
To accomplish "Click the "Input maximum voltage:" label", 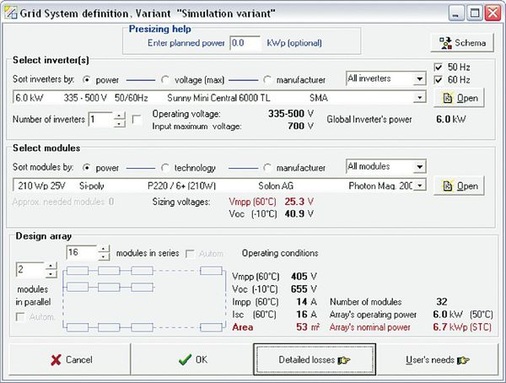I will pyautogui.click(x=197, y=127).
